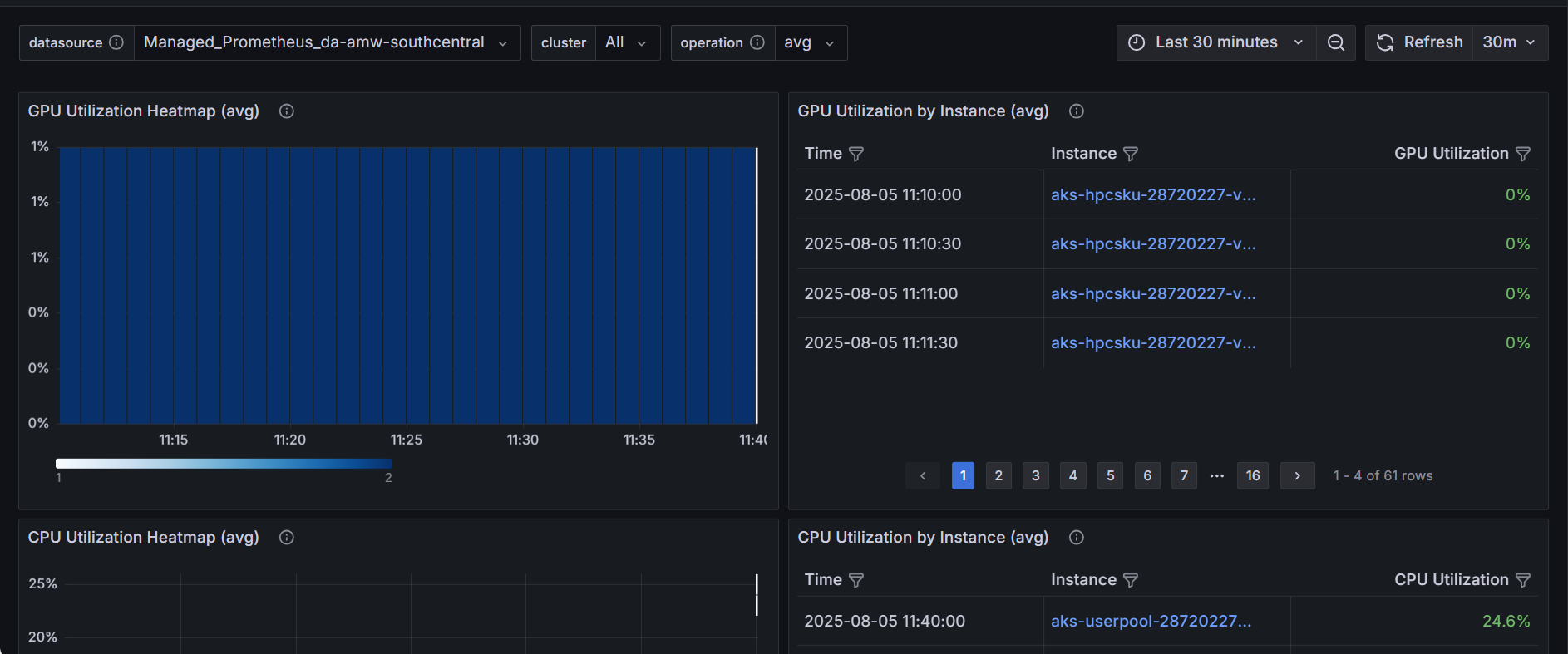Open the 30m refresh interval dropdown
The height and width of the screenshot is (654, 1568).
pyautogui.click(x=1509, y=42)
